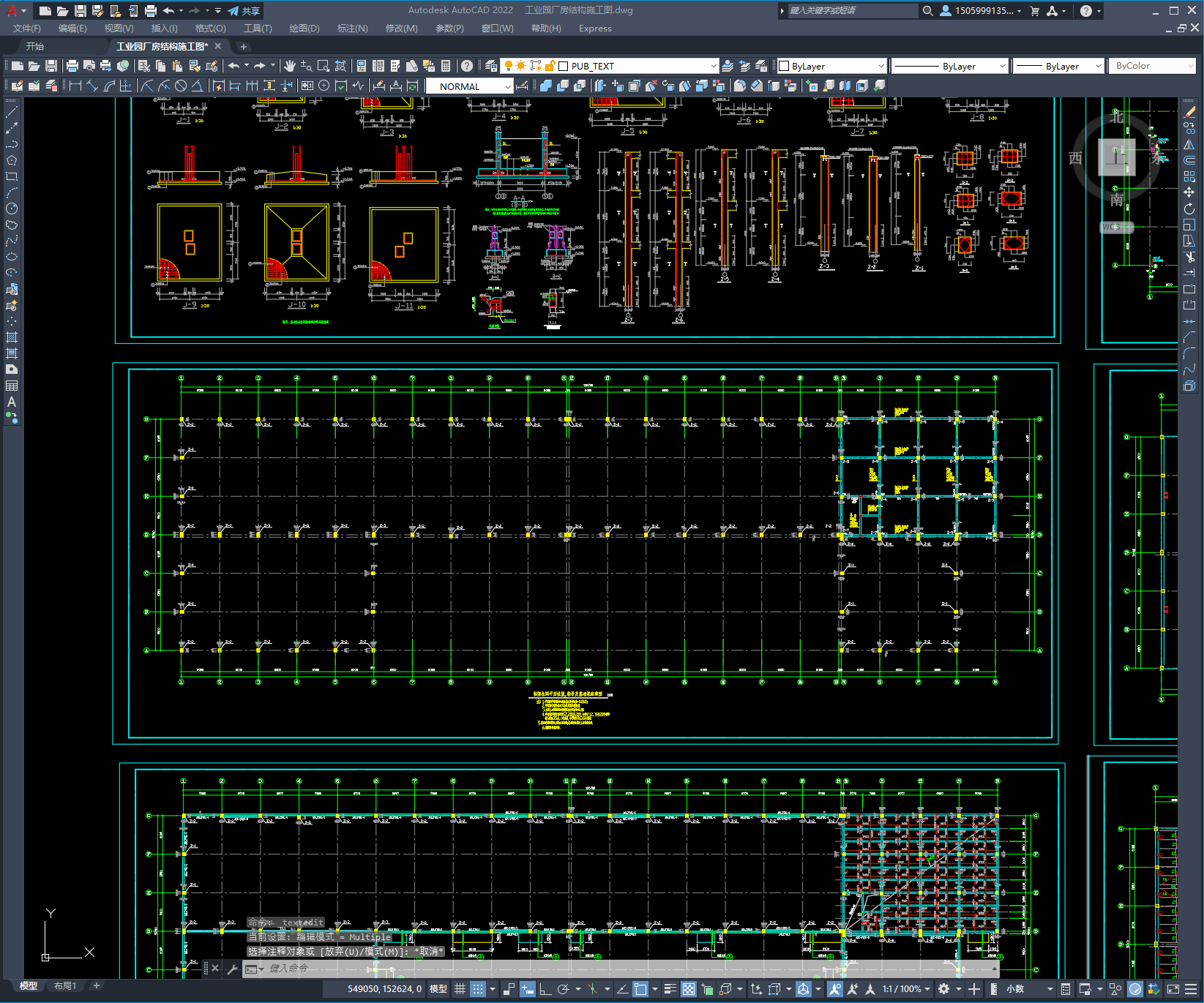1204x1003 pixels.
Task: Open the ByLayer color dropdown
Action: tap(881, 66)
